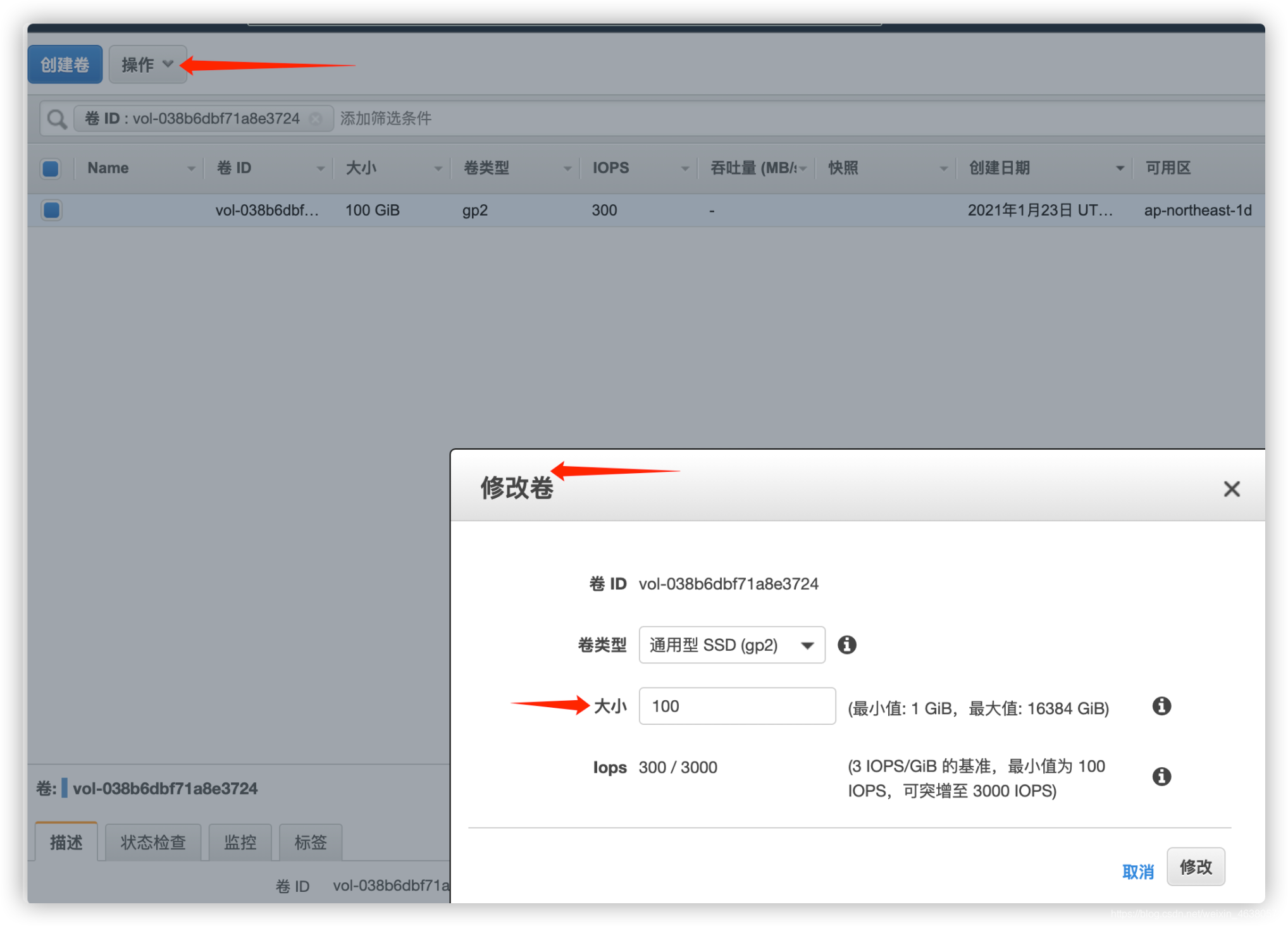Click info icon beside Iops baseline description
This screenshot has height=926, width=1288.
tap(1161, 776)
